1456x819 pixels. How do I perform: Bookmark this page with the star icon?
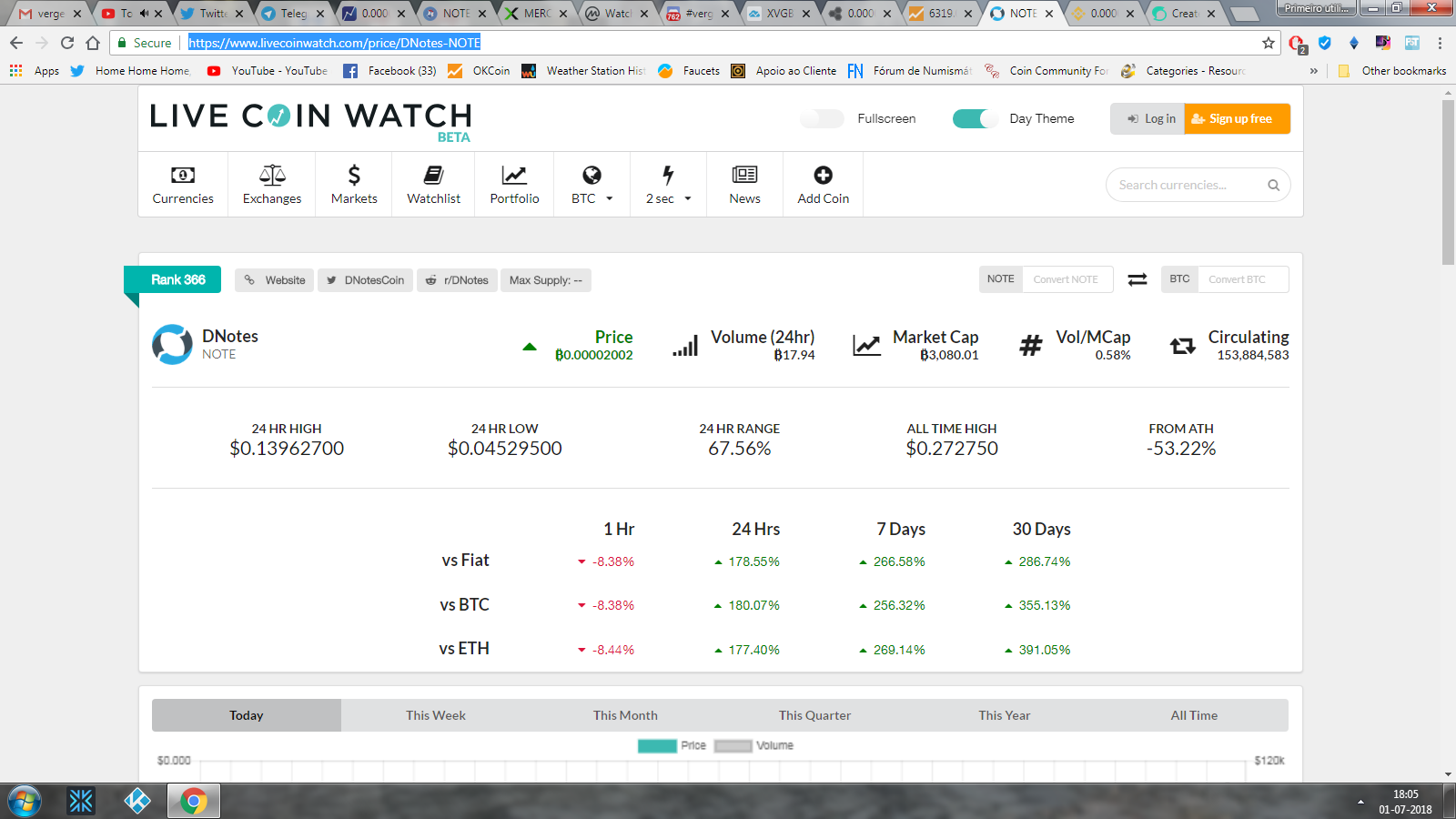click(1269, 43)
